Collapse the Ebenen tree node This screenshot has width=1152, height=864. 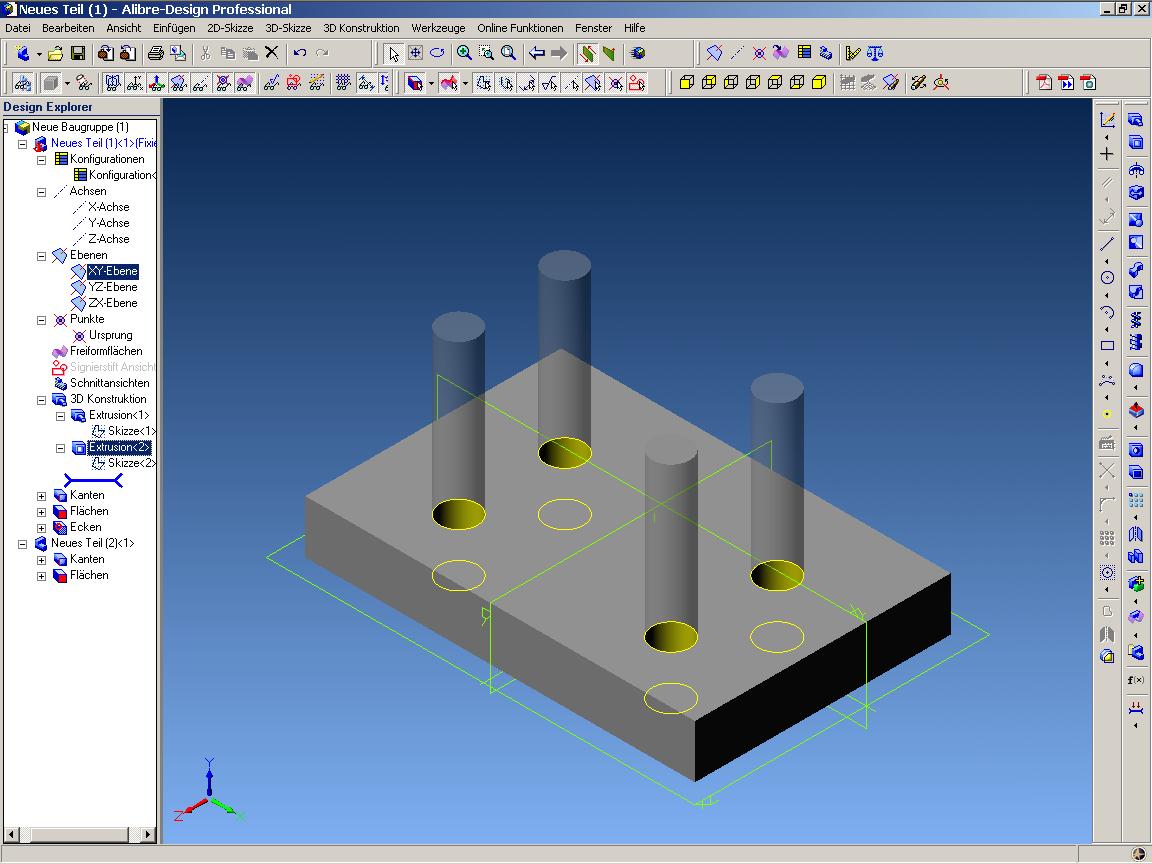click(42, 256)
